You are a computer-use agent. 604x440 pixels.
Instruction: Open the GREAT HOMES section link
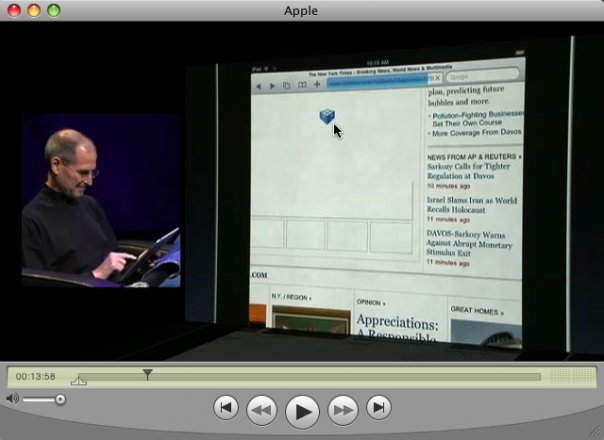pos(477,311)
